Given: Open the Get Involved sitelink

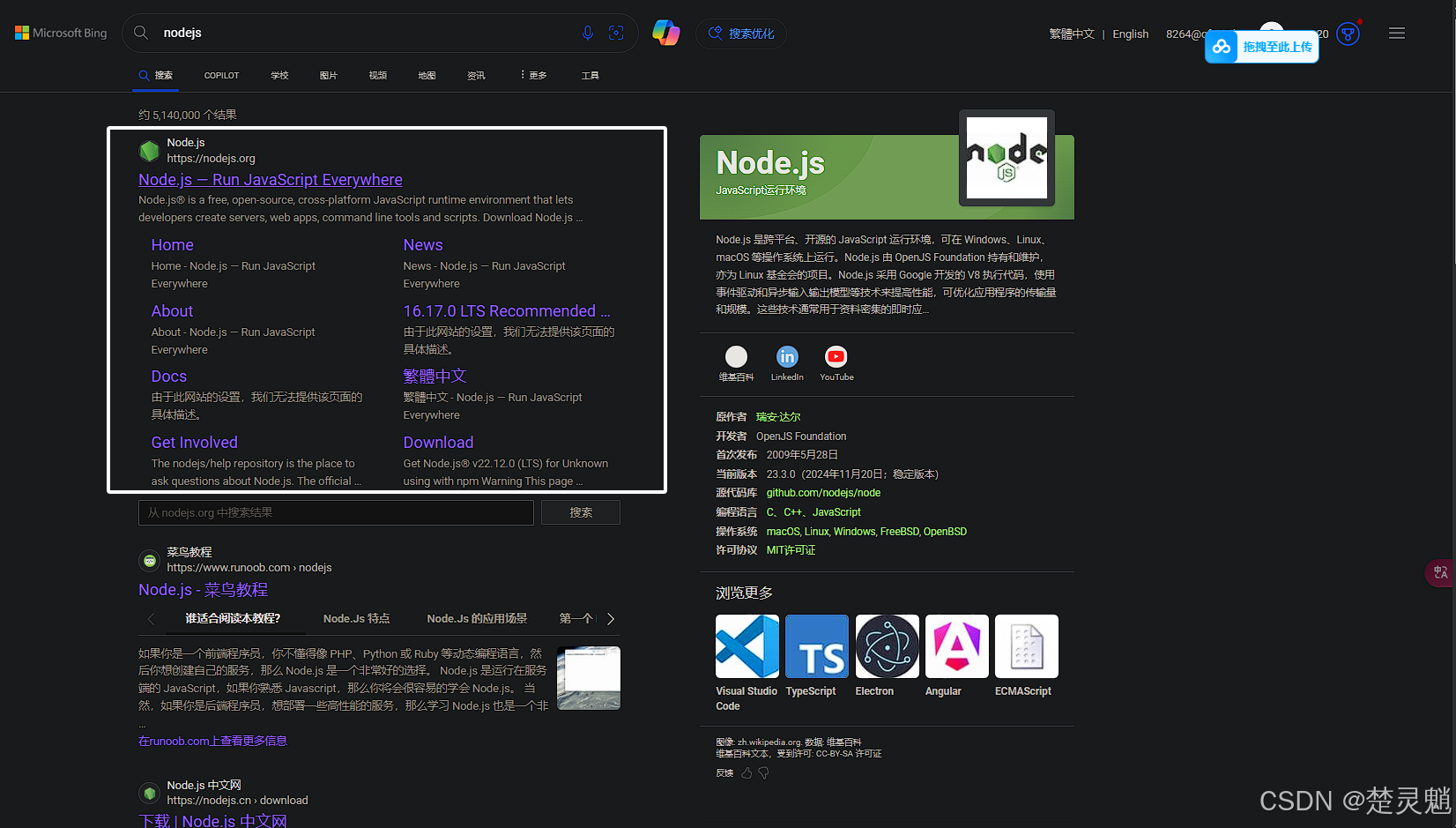Looking at the screenshot, I should pos(194,443).
